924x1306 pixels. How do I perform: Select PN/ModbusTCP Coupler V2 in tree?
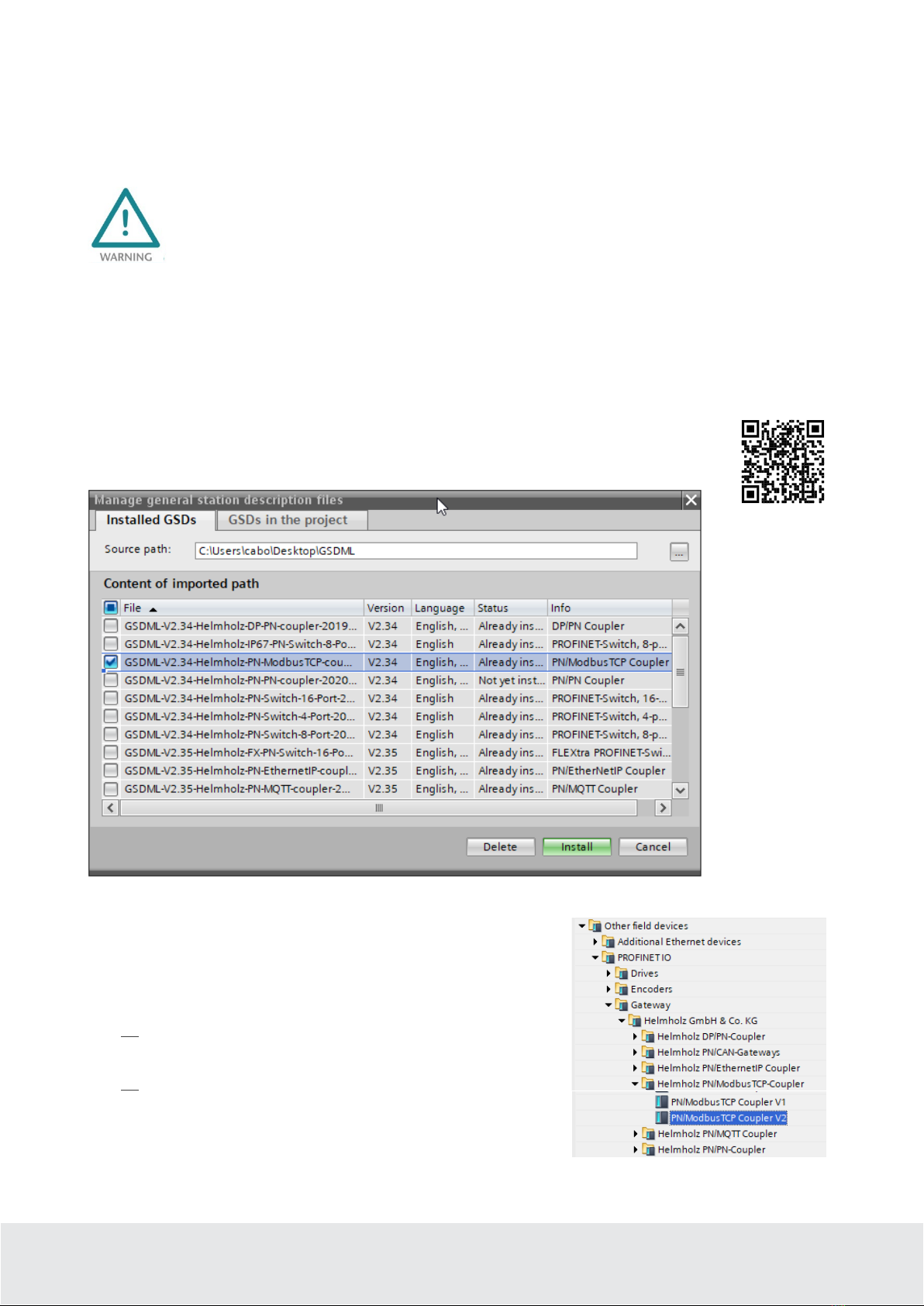729,1118
